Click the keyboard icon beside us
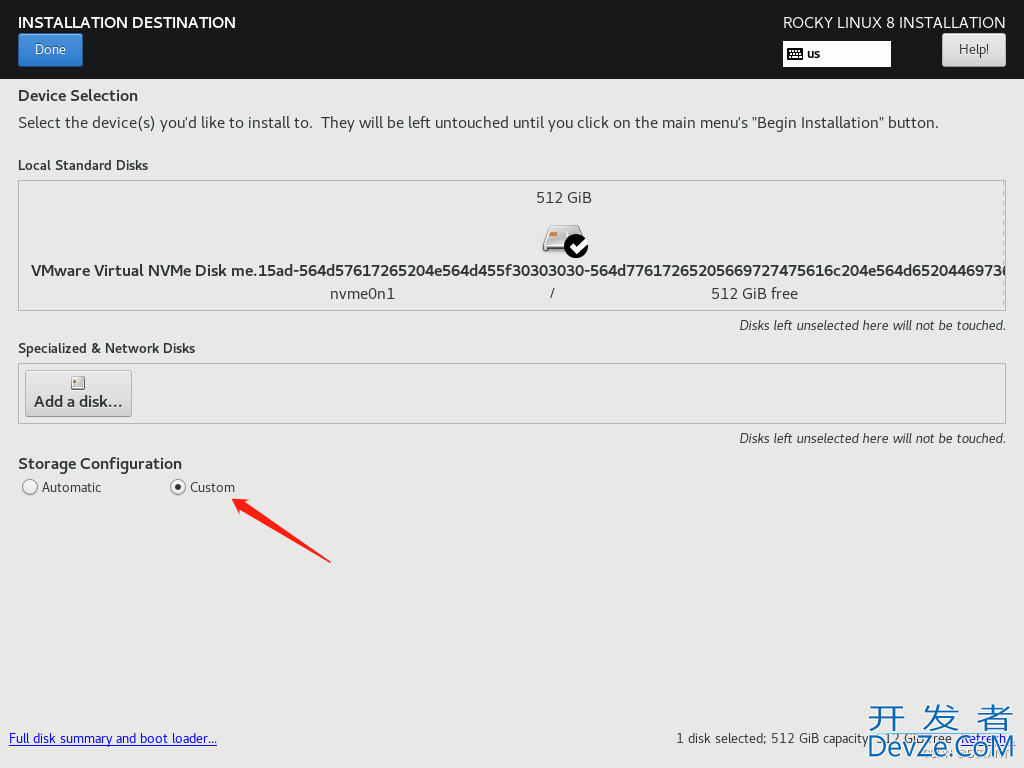Image resolution: width=1024 pixels, height=768 pixels. coord(795,54)
